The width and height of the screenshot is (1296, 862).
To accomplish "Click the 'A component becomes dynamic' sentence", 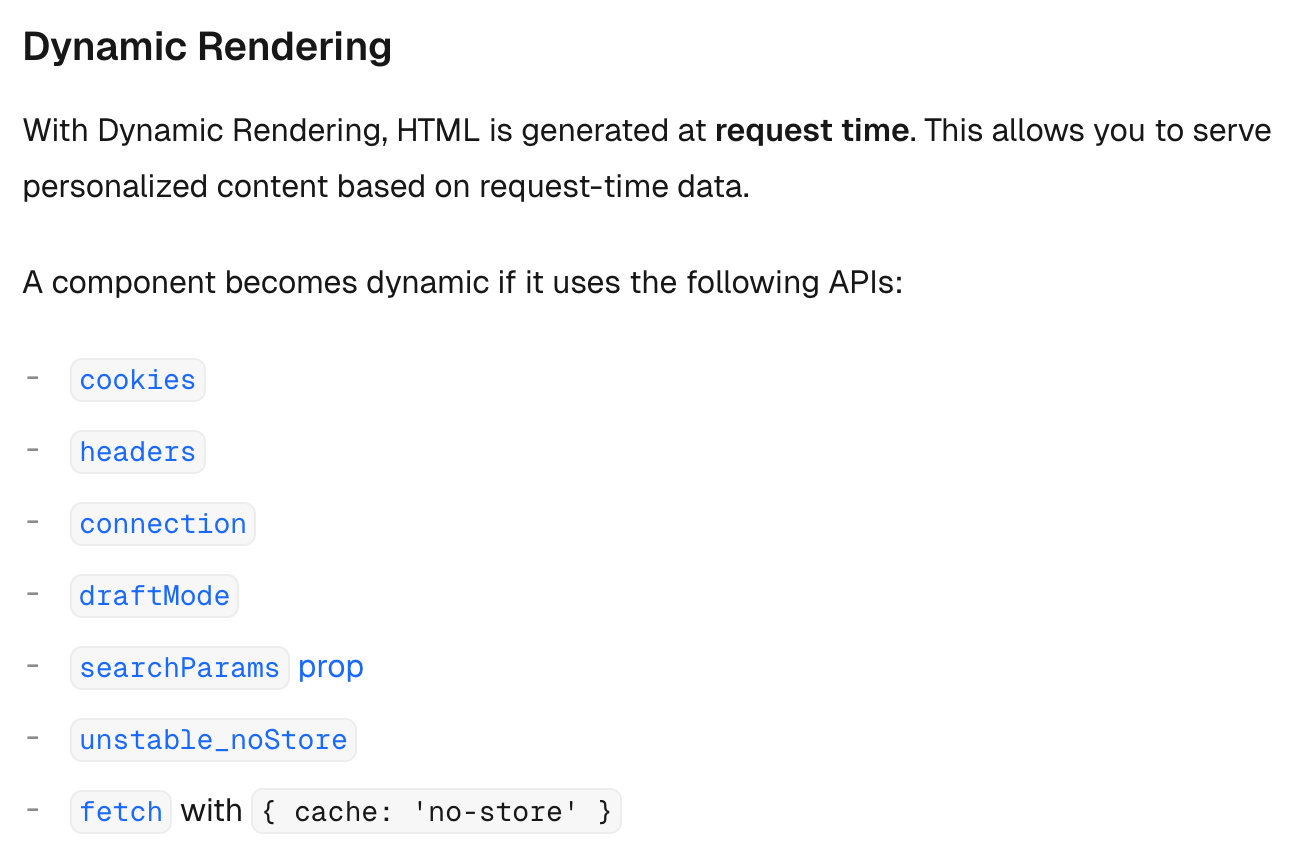I will tap(463, 283).
